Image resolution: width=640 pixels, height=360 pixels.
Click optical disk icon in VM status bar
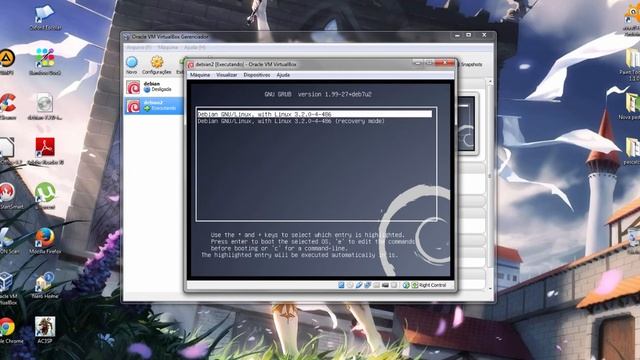coord(350,285)
